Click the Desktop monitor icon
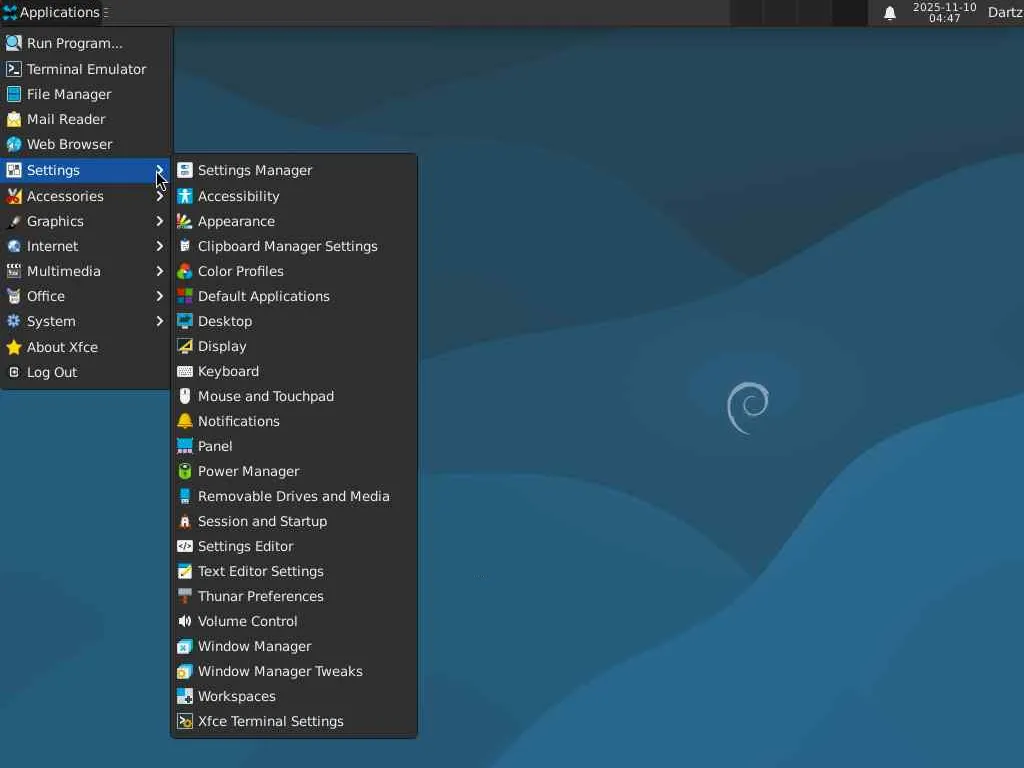Screen dimensions: 1024x768 pos(185,321)
